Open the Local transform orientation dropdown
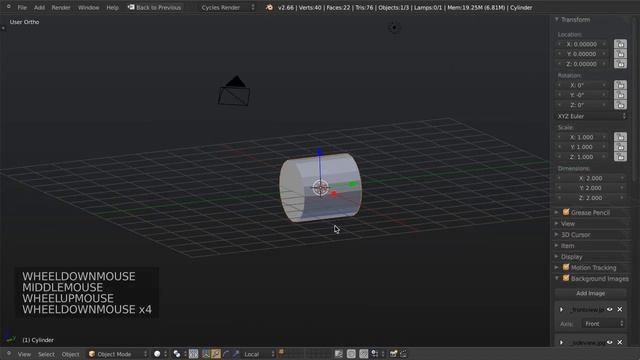 tap(259, 354)
